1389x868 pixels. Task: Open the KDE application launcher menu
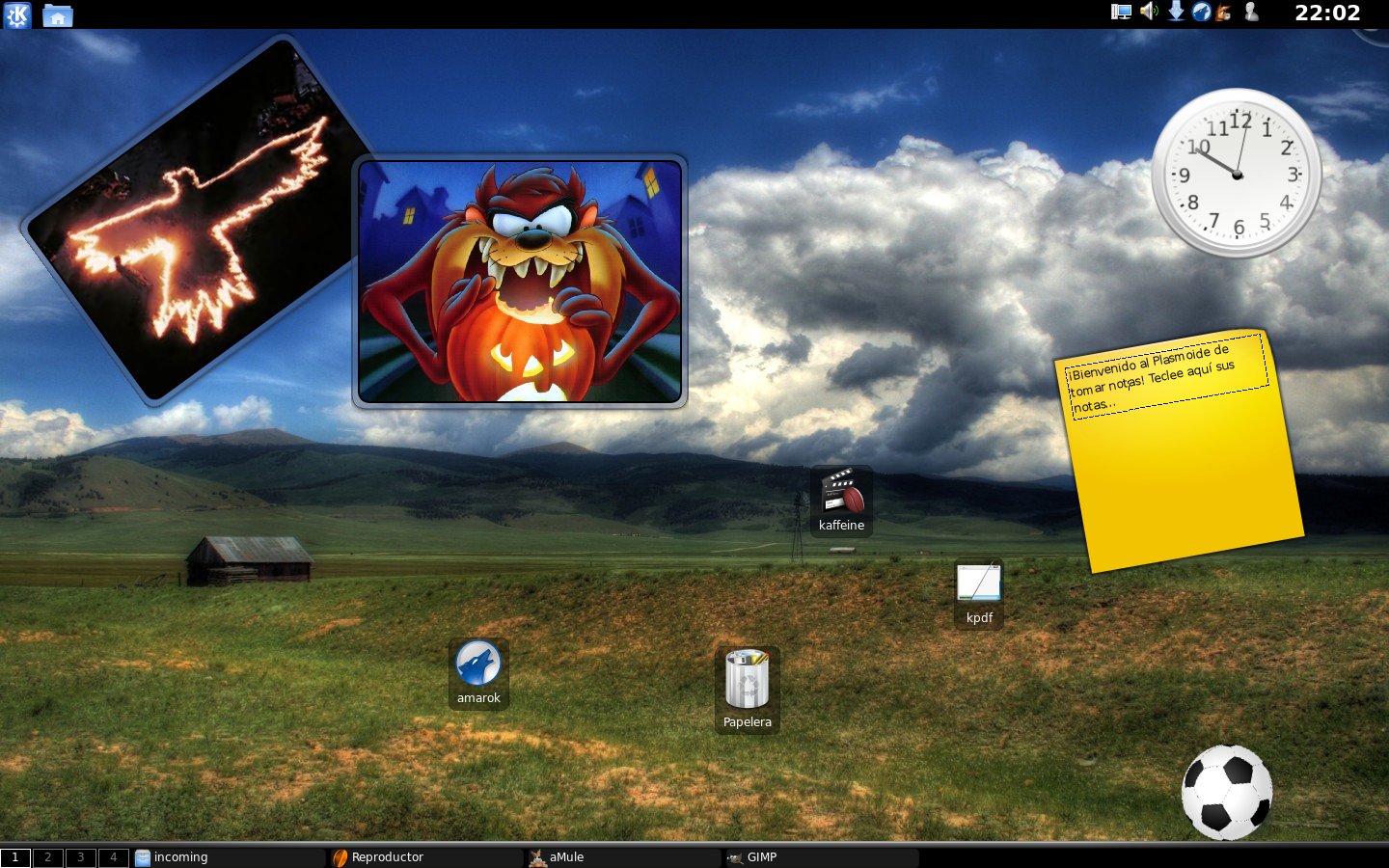[17, 14]
